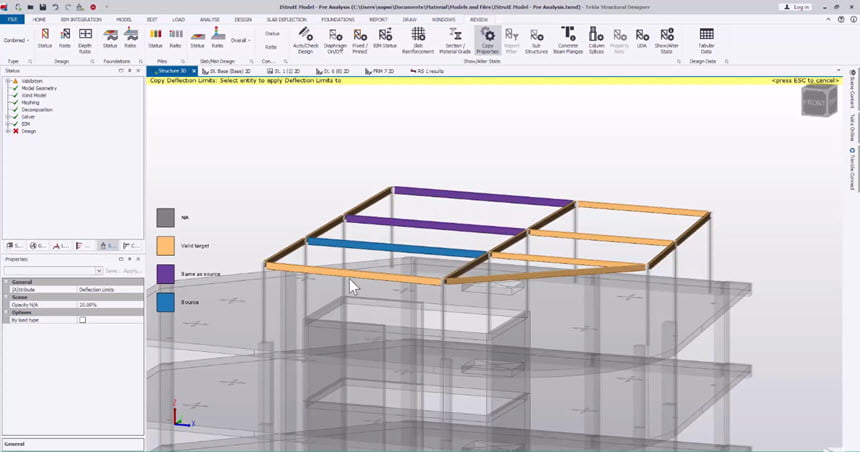Toggle the By load type checkbox

point(82,320)
